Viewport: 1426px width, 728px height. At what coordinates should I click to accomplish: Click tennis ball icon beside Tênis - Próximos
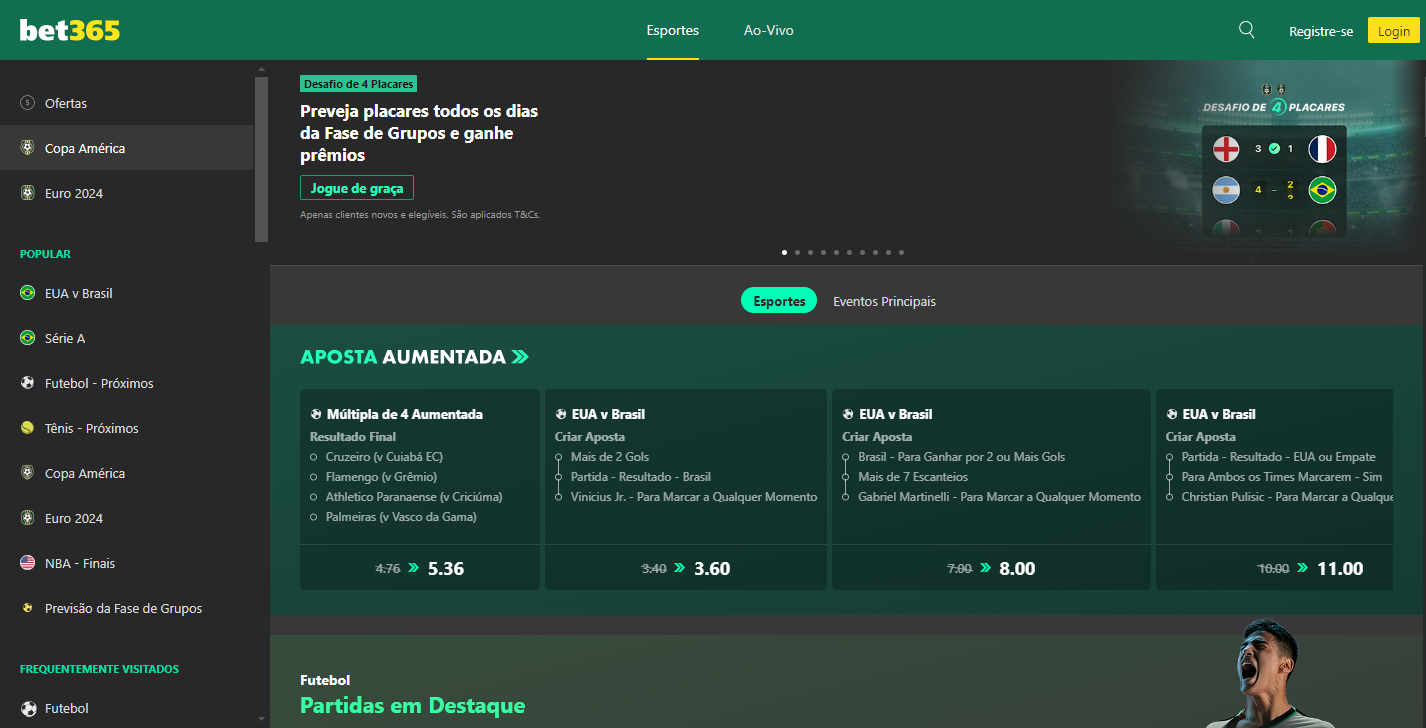click(27, 428)
